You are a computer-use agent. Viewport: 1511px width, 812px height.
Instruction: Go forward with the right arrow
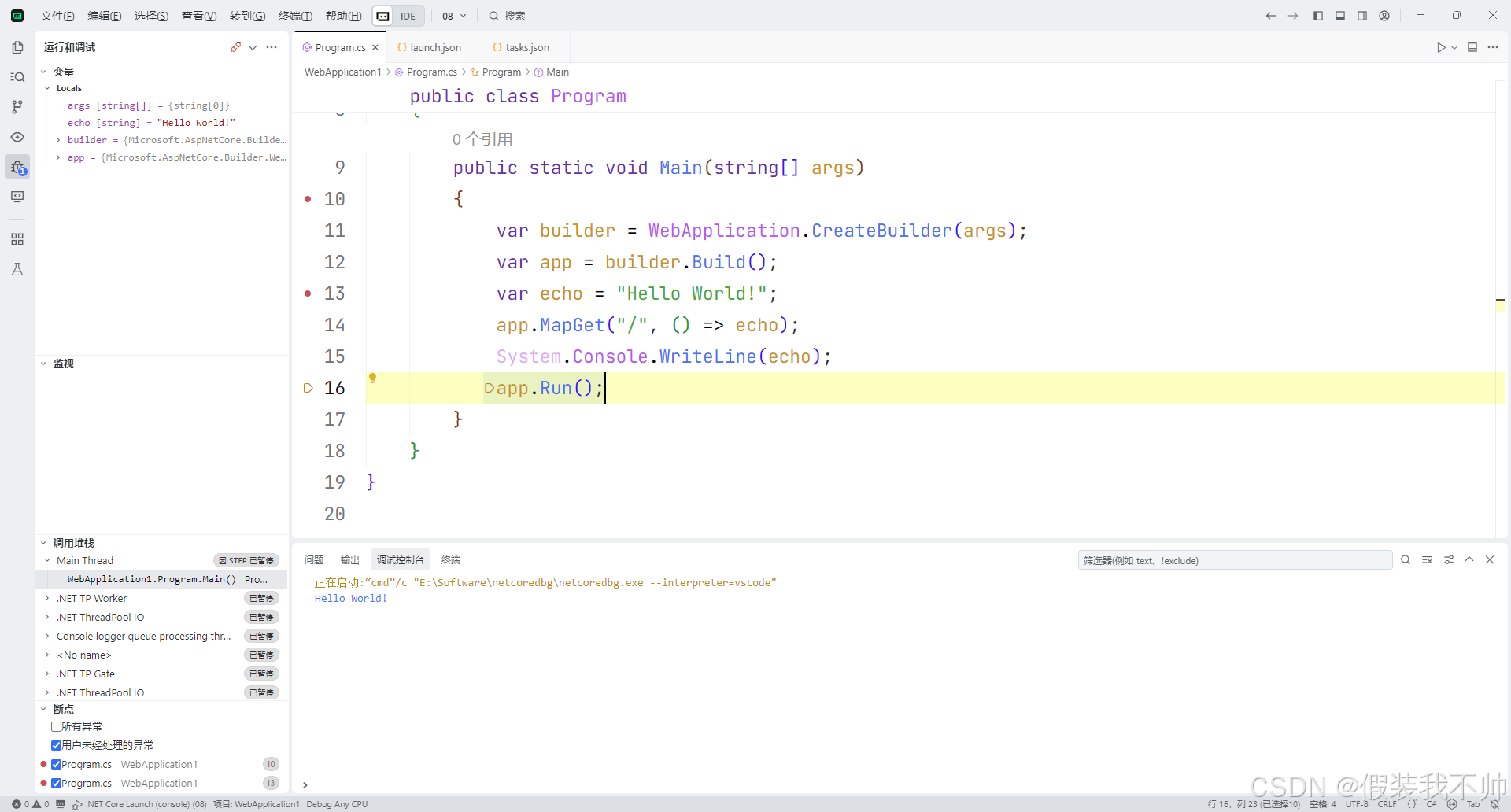[x=1292, y=16]
